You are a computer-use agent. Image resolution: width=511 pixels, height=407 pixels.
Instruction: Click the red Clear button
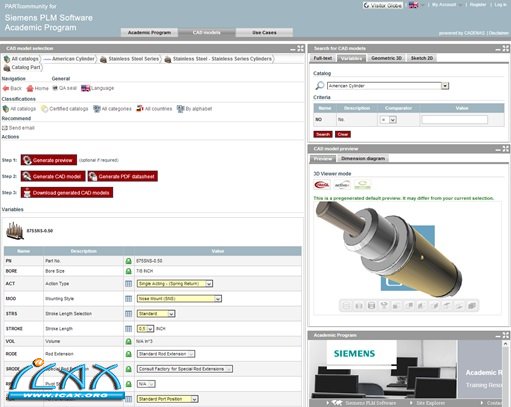[x=343, y=134]
